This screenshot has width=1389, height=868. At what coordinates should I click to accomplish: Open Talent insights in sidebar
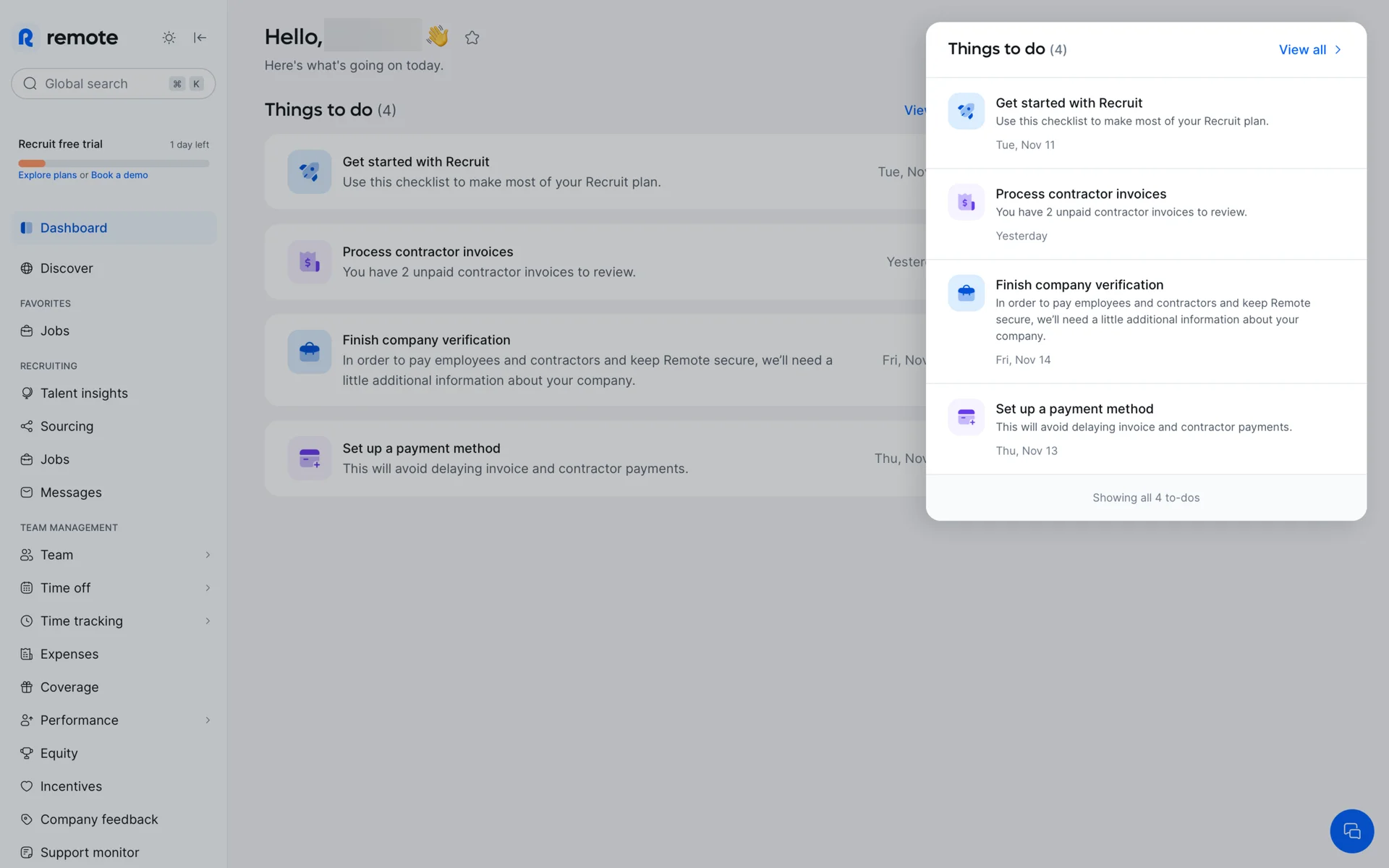point(84,393)
